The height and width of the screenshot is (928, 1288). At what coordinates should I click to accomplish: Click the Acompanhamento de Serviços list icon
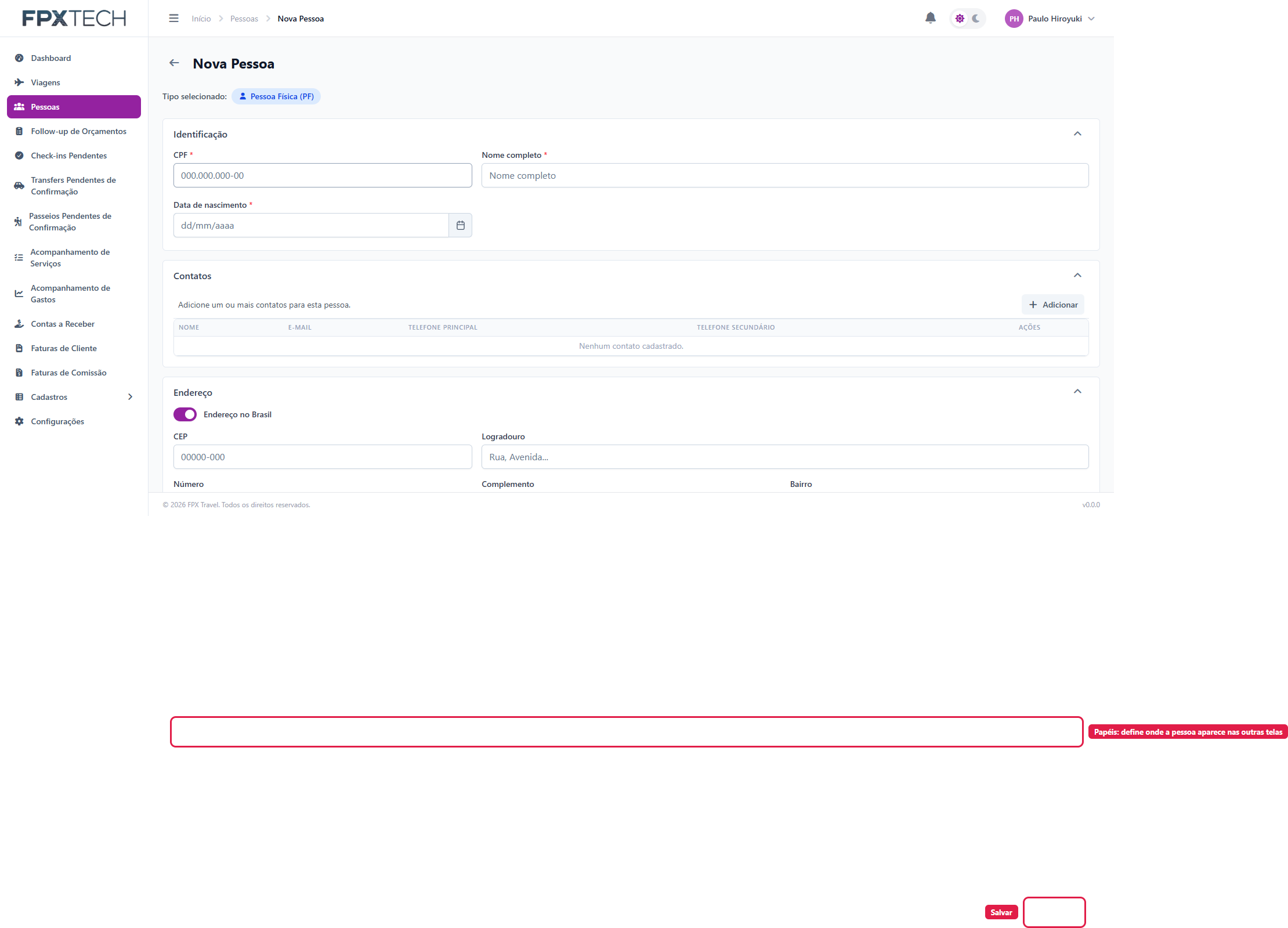coord(19,258)
